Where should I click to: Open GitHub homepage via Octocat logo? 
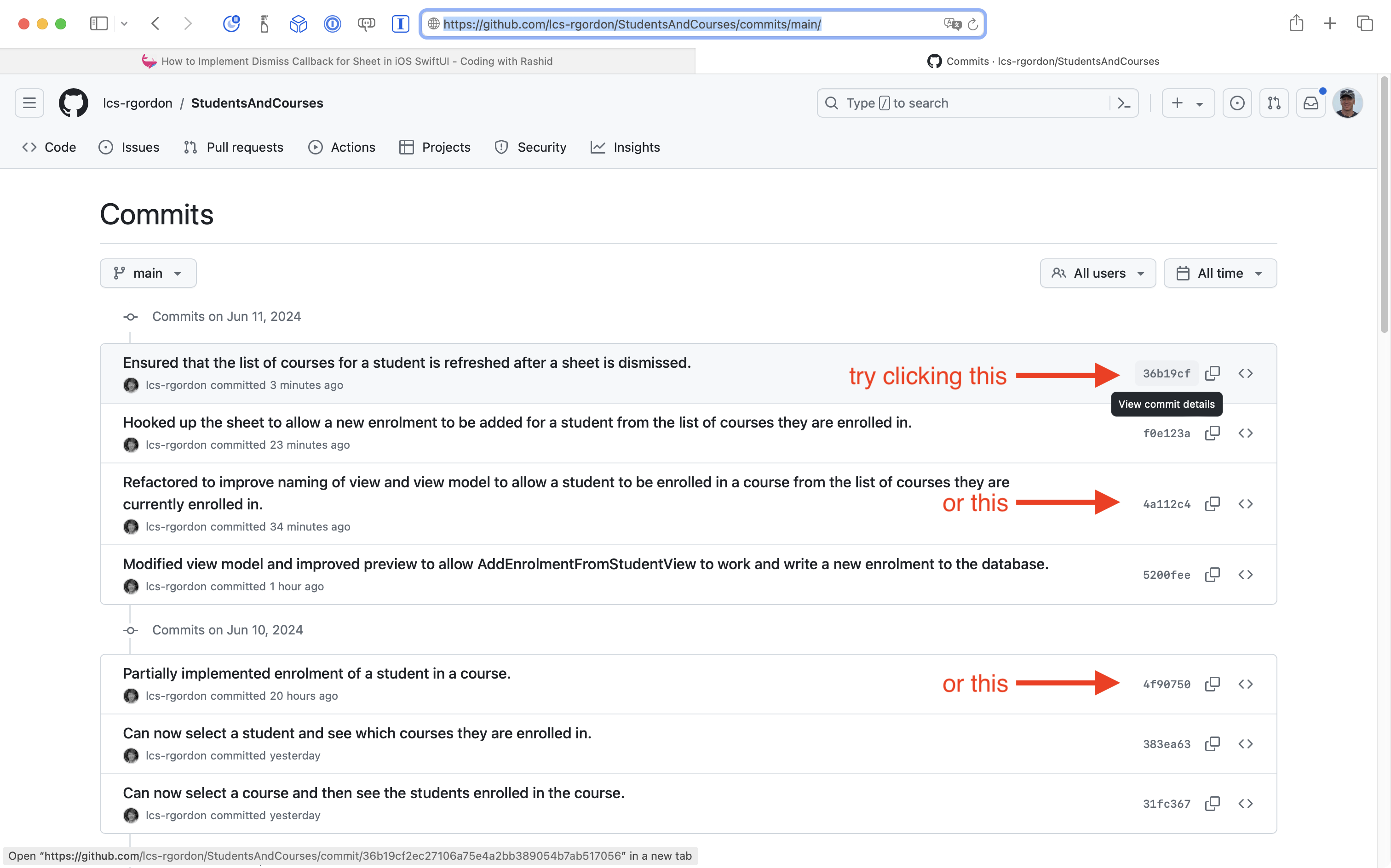74,103
